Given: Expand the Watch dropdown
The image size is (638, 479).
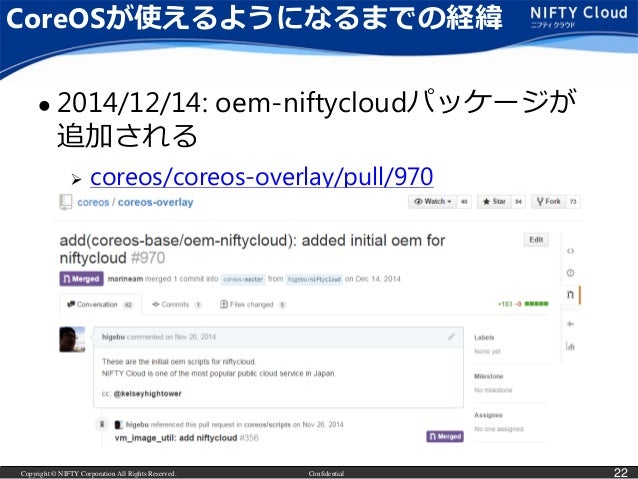Looking at the screenshot, I should tap(433, 201).
